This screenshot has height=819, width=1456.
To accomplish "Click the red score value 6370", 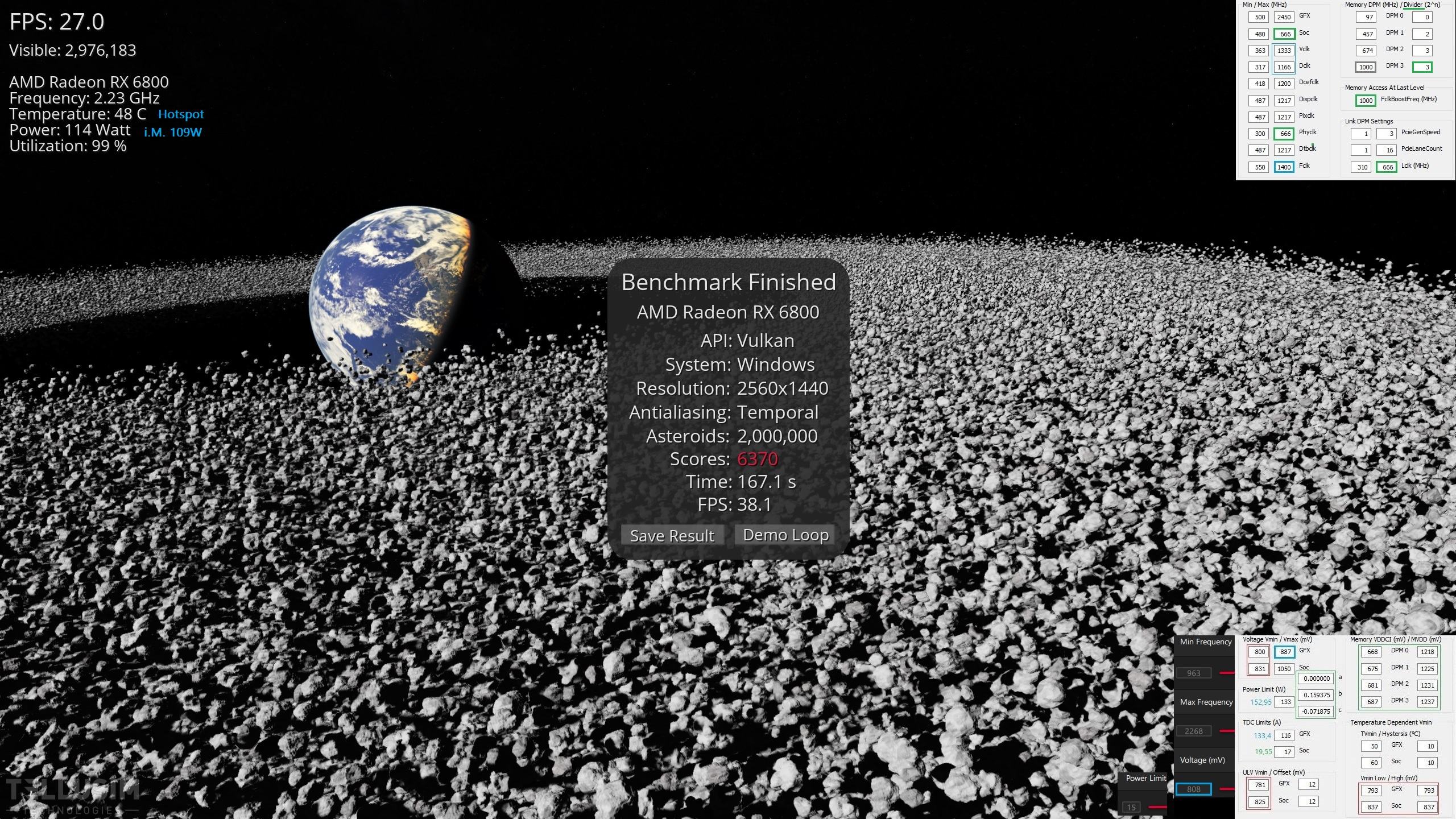I will coord(757,458).
